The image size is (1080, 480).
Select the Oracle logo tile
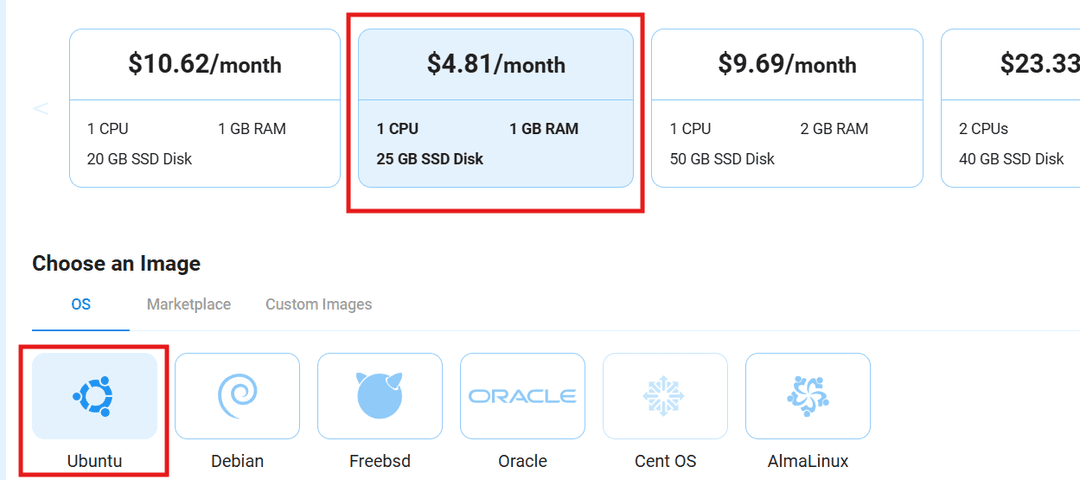[x=522, y=396]
